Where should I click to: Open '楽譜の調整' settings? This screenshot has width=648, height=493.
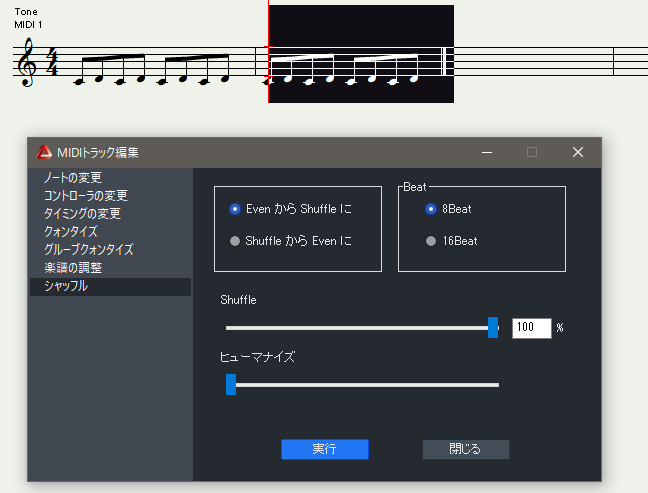73,268
